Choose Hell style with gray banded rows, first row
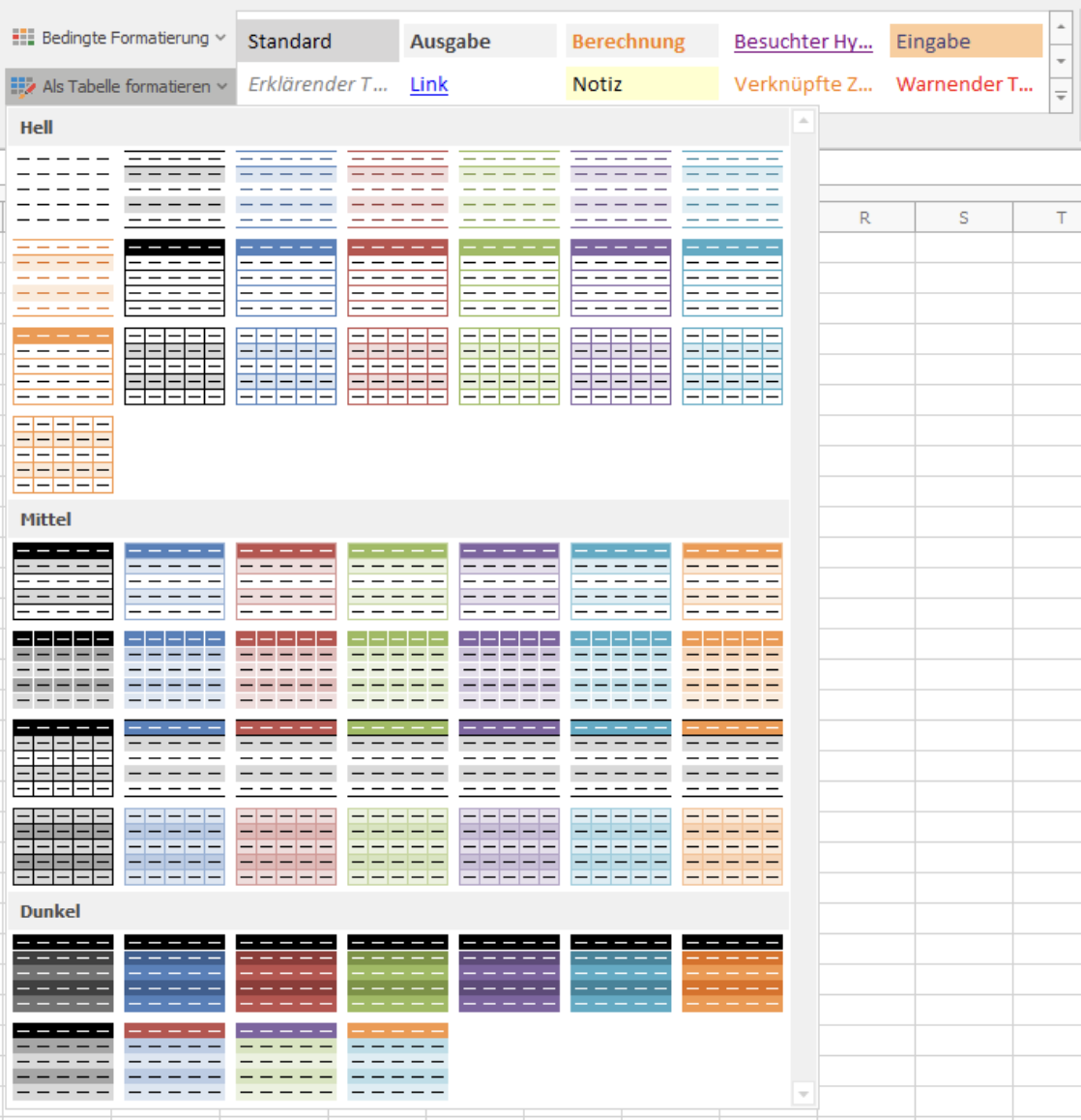 coord(174,190)
